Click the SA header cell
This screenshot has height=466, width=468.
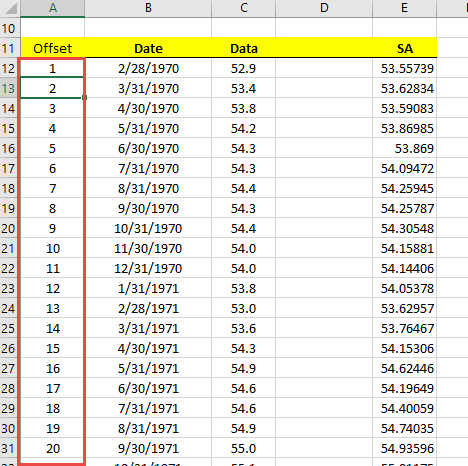404,48
